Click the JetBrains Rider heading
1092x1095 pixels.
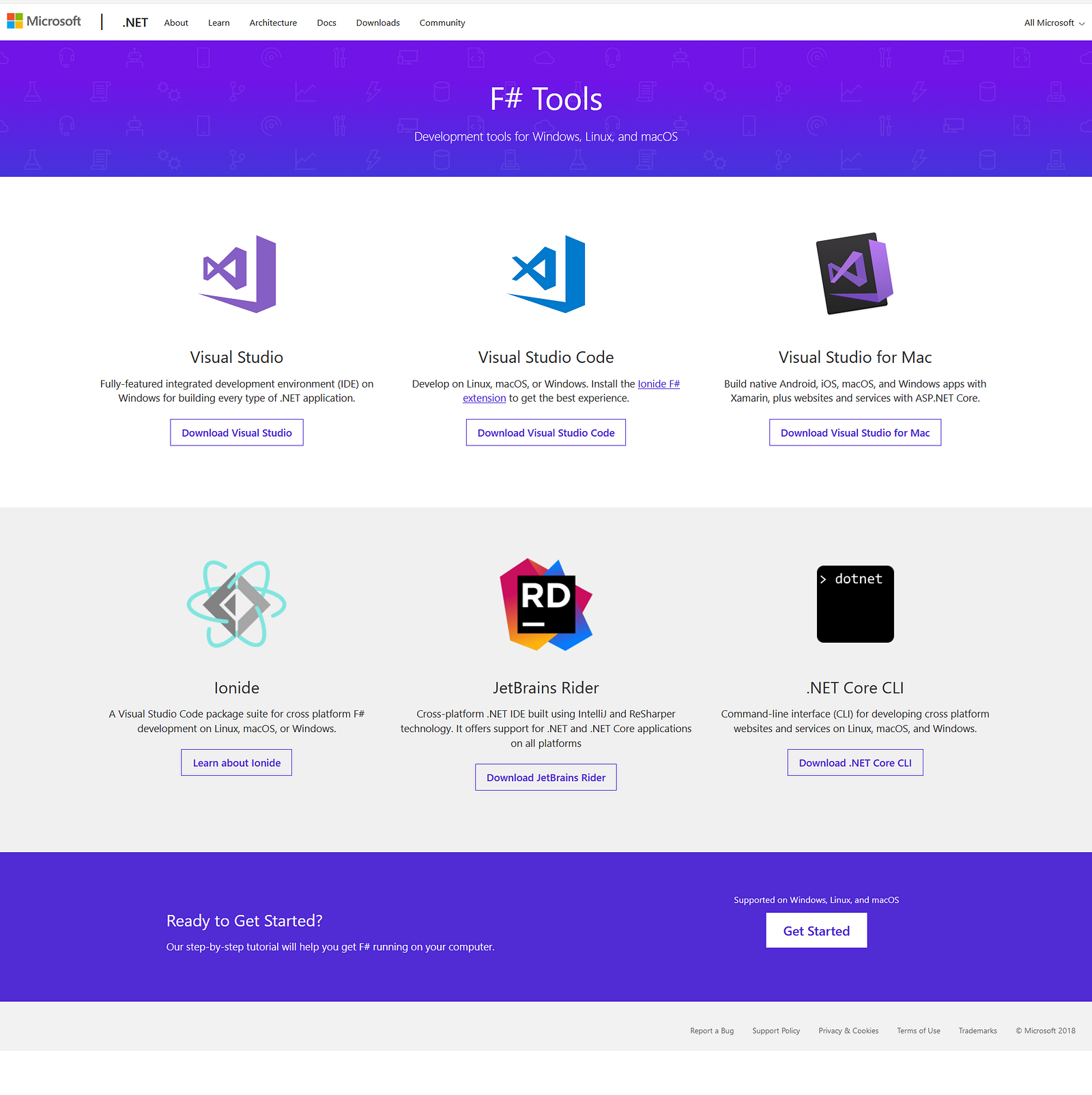546,688
